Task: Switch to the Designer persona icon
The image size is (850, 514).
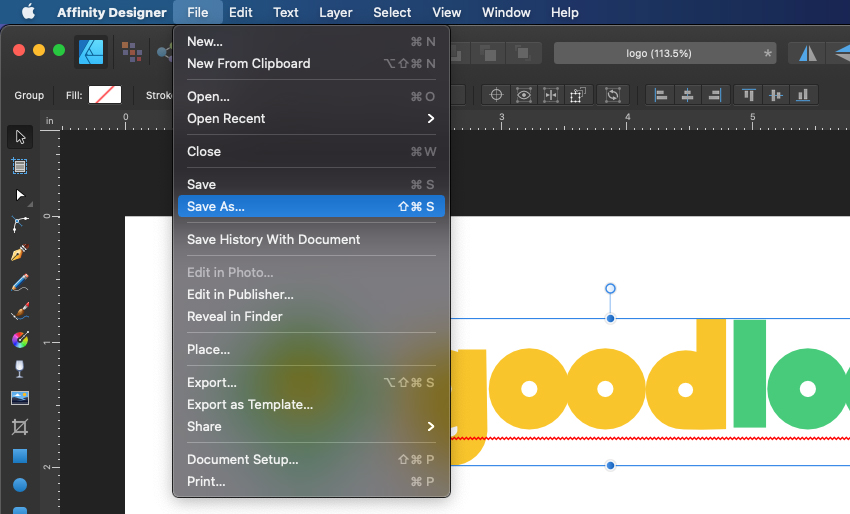Action: pos(91,52)
